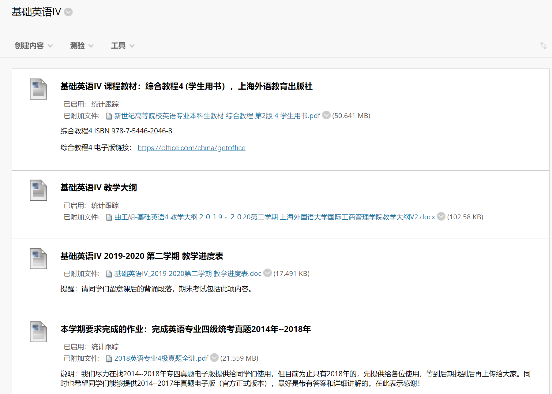This screenshot has width=552, height=394.
Task: Click file icon before 学生用书 pdf attachment
Action: coord(109,115)
